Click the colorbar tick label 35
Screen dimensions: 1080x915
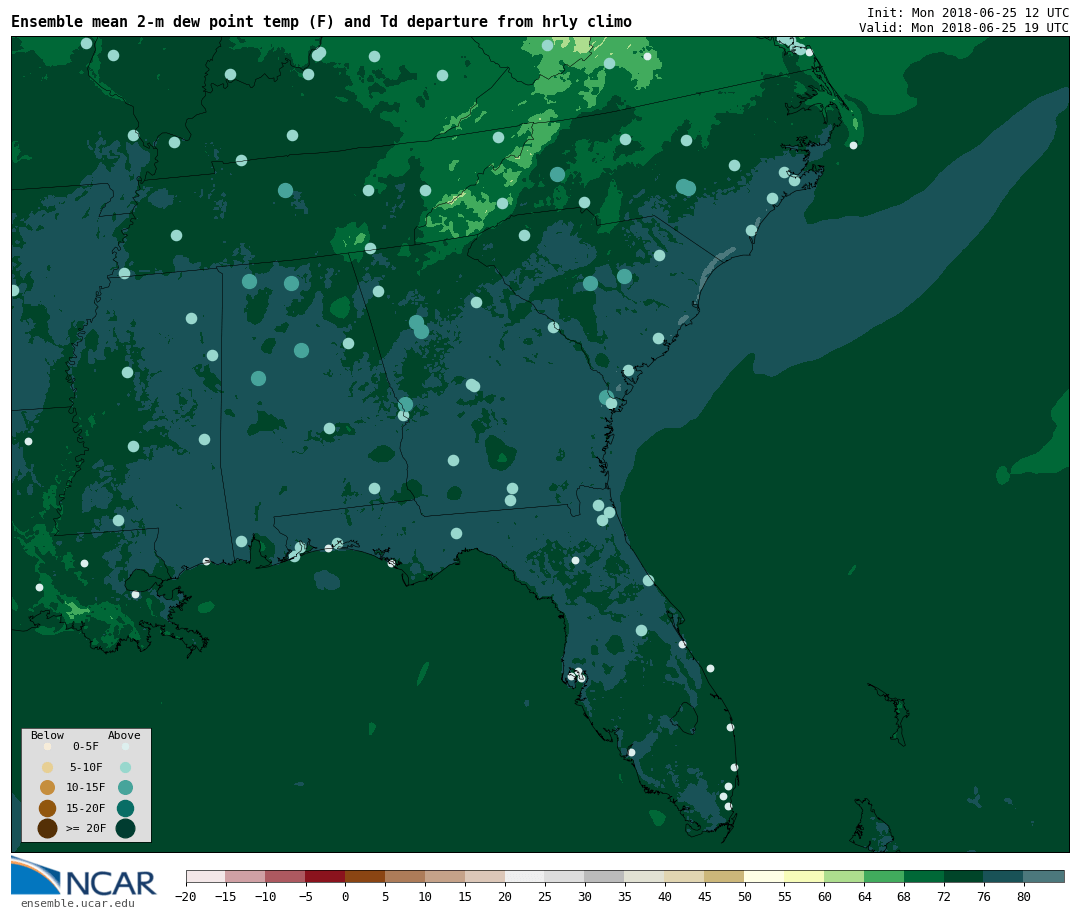point(625,897)
